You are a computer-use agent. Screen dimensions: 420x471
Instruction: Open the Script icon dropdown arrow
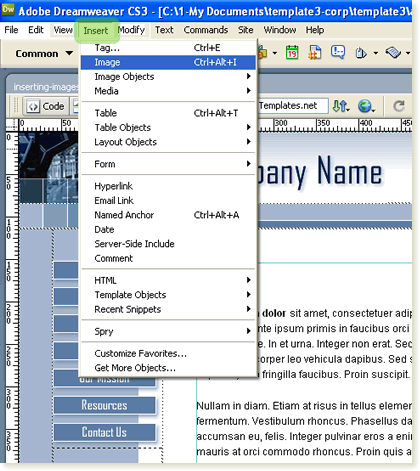pyautogui.click(x=408, y=53)
